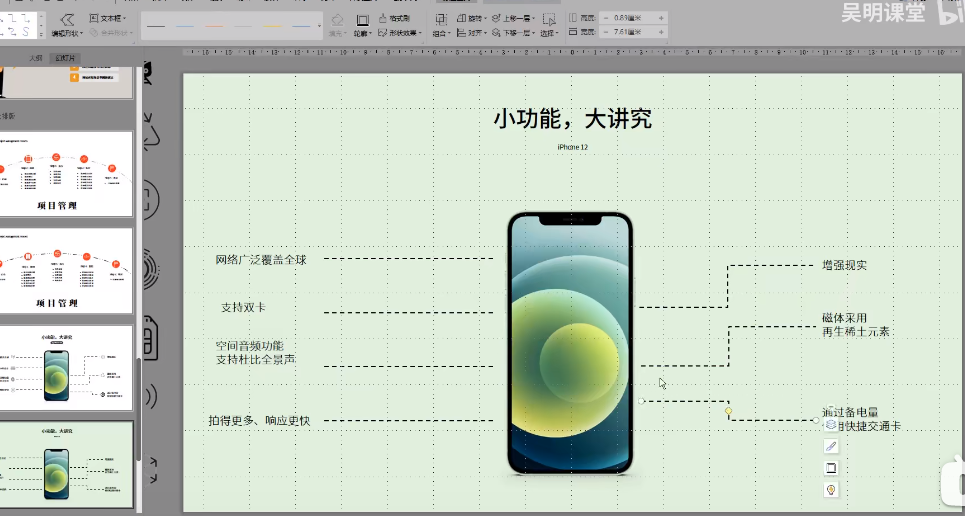Select first 项目管理 slide thumbnail
This screenshot has width=965, height=516.
coord(65,174)
